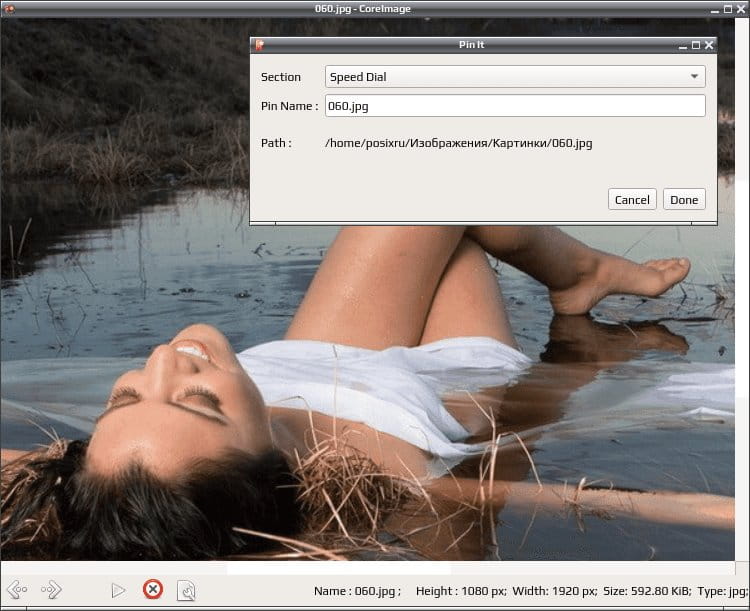750x611 pixels.
Task: Go to previous image arrow
Action: pos(18,589)
